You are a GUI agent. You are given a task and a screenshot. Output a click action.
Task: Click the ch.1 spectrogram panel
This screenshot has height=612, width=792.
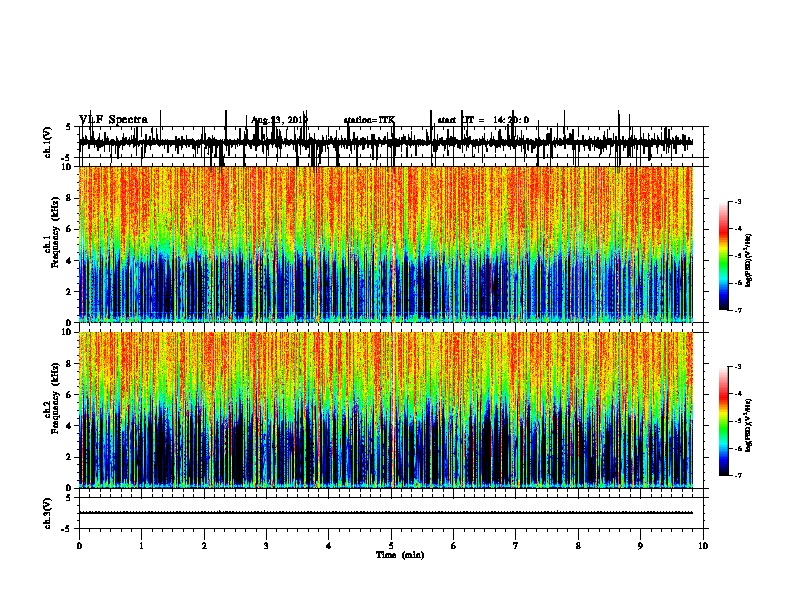tap(386, 244)
